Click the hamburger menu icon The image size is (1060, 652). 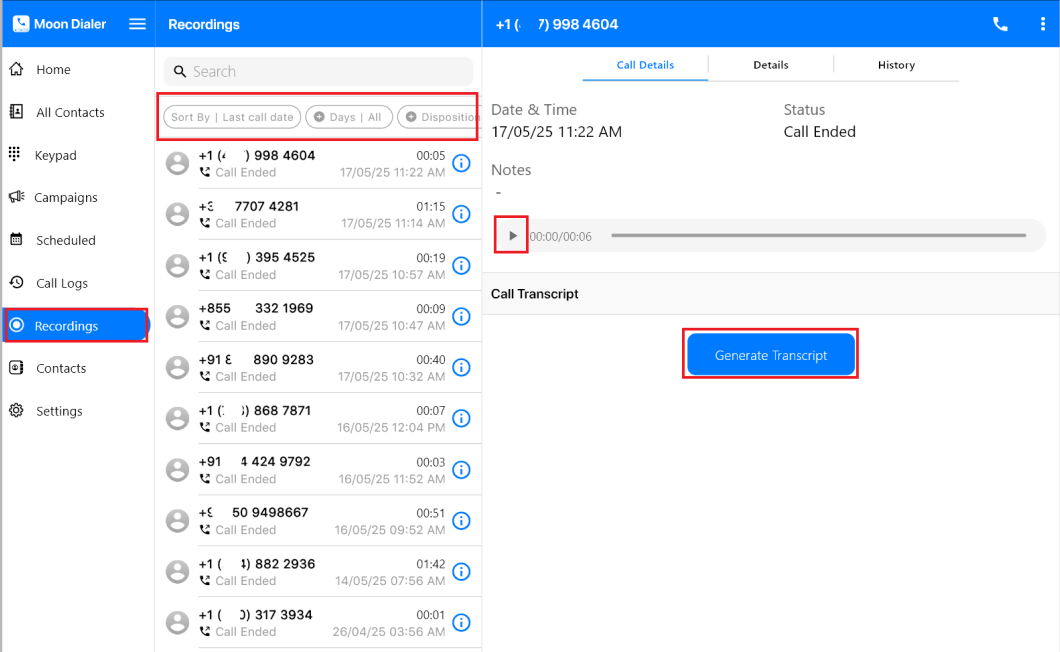coord(138,24)
